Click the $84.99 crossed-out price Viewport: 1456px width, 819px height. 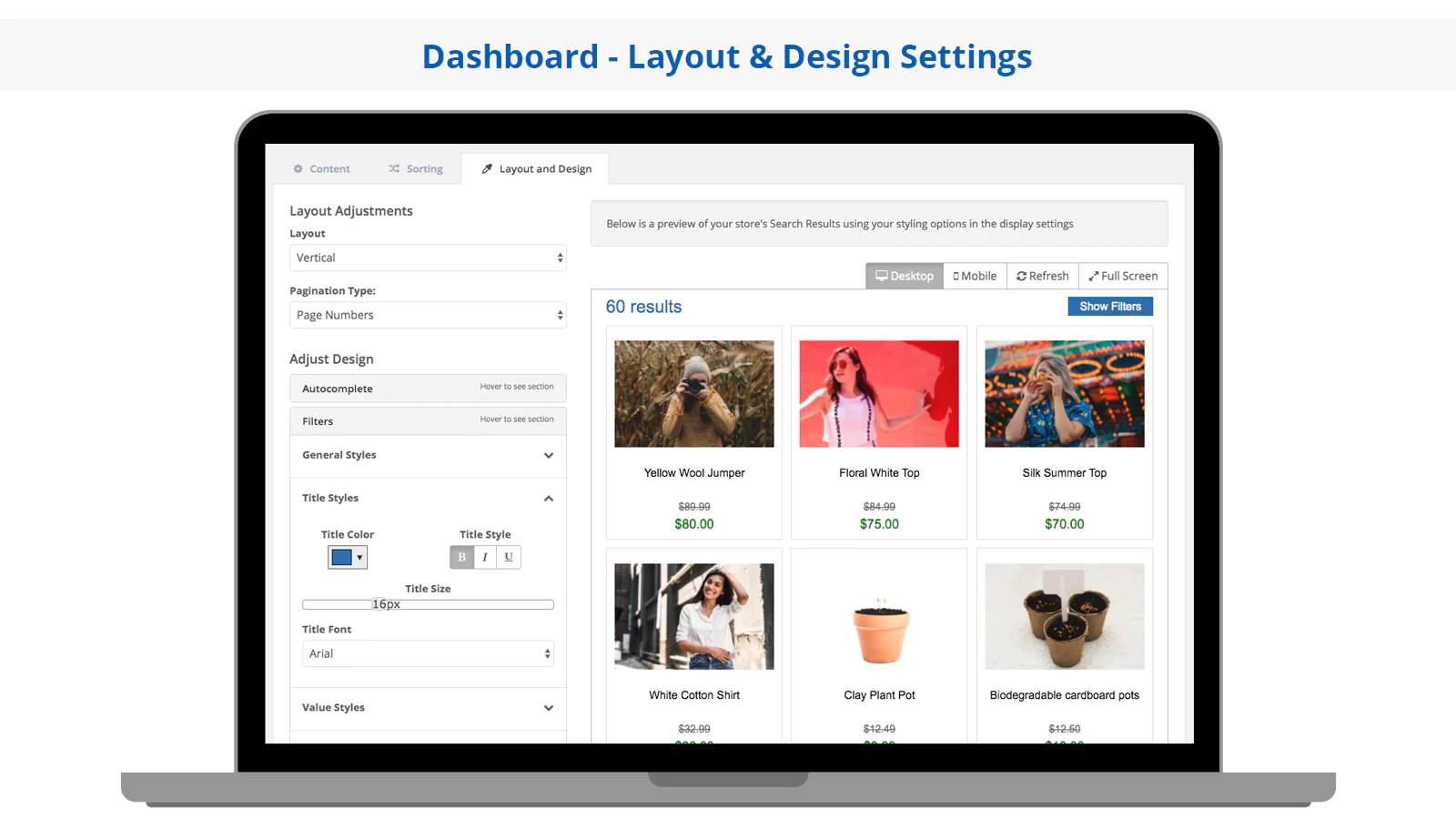(879, 507)
